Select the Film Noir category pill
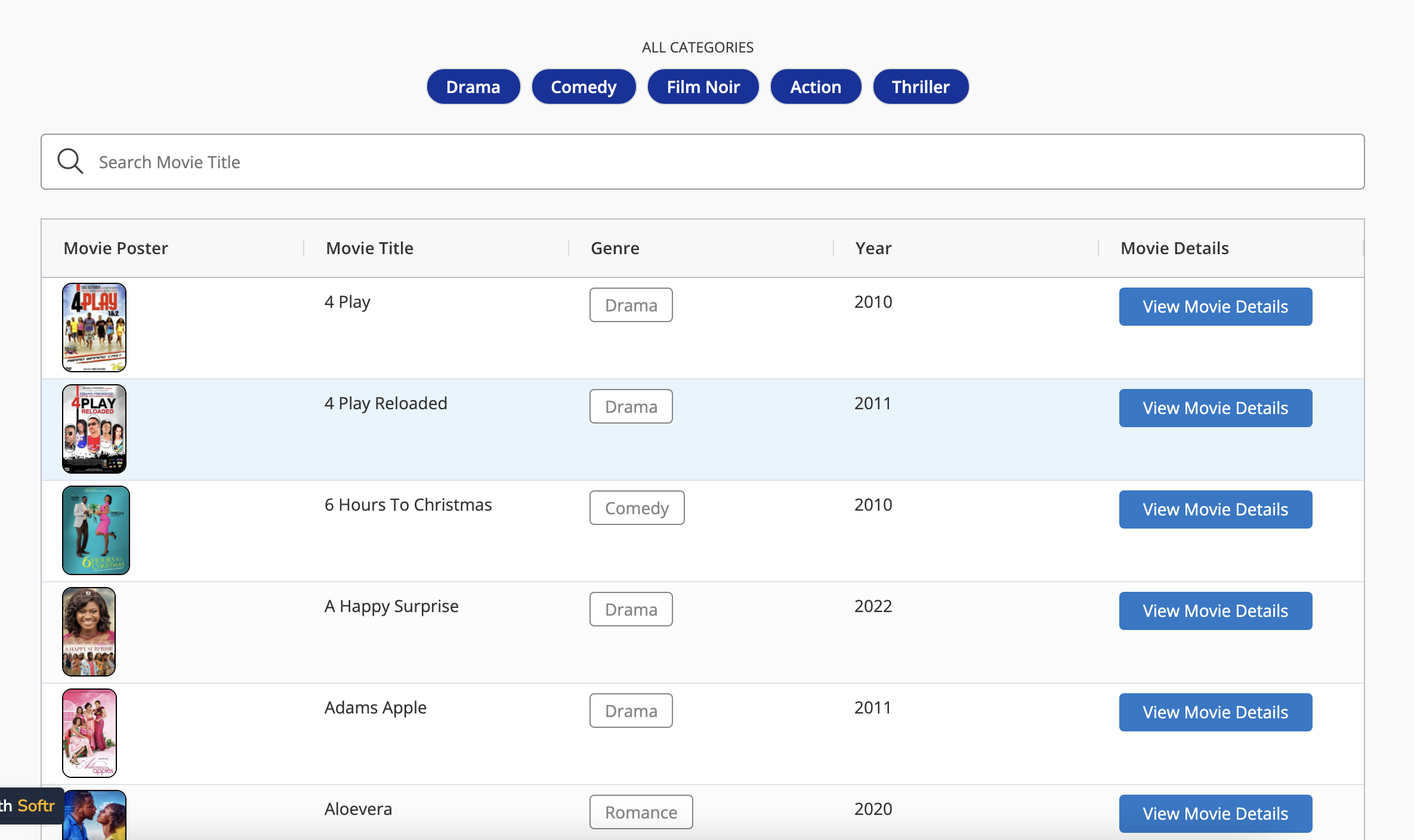The image size is (1414, 840). coord(703,87)
